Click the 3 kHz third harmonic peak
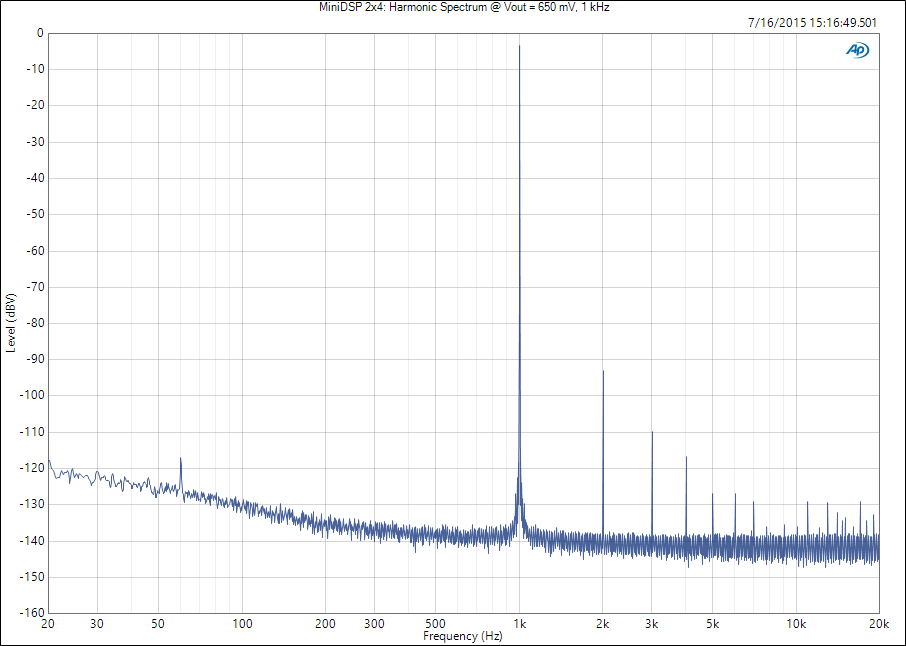Image resolution: width=906 pixels, height=646 pixels. click(x=652, y=432)
